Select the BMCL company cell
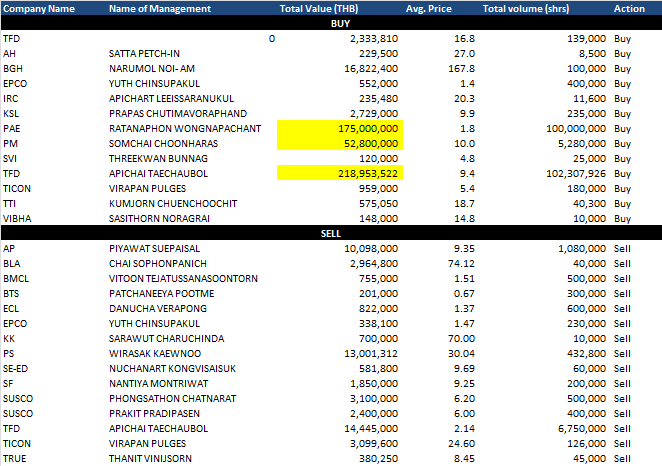 [x=16, y=278]
